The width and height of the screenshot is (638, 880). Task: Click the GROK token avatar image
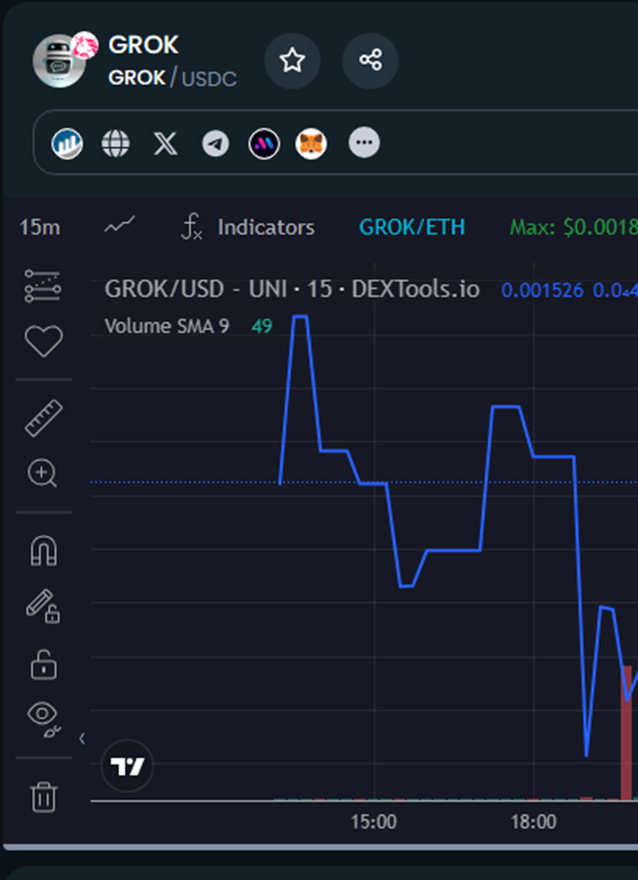59,61
